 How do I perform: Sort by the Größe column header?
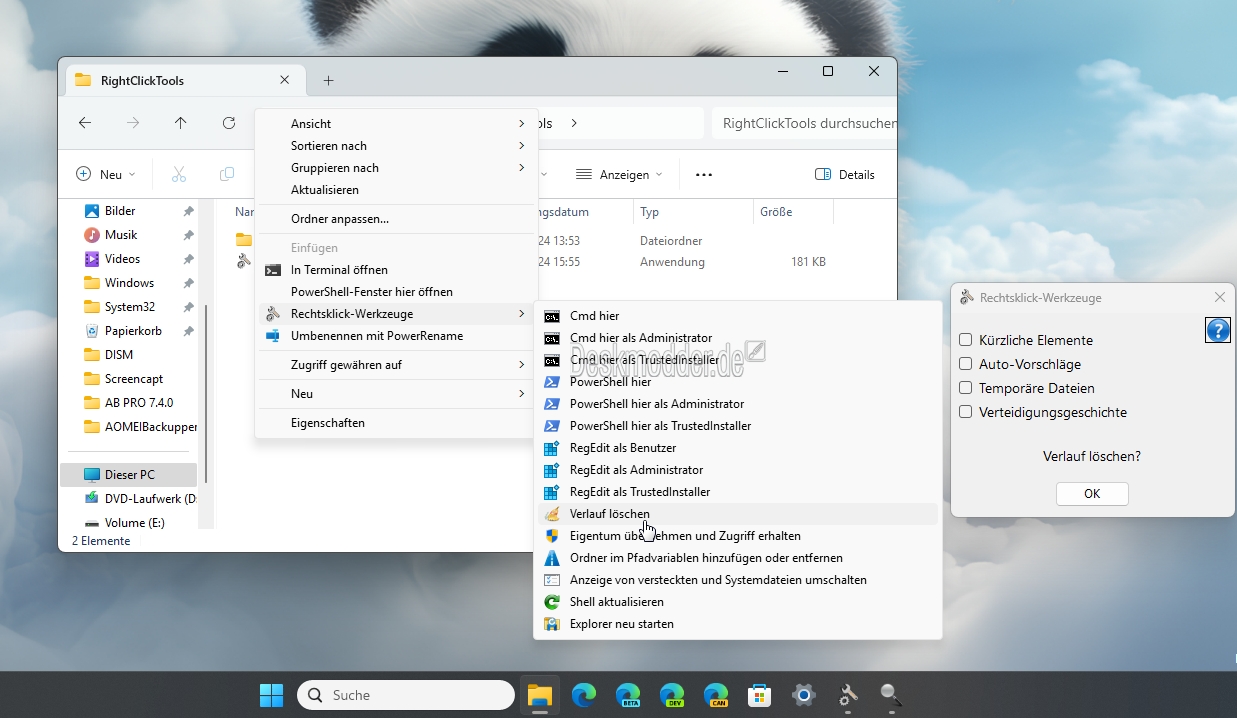(793, 212)
